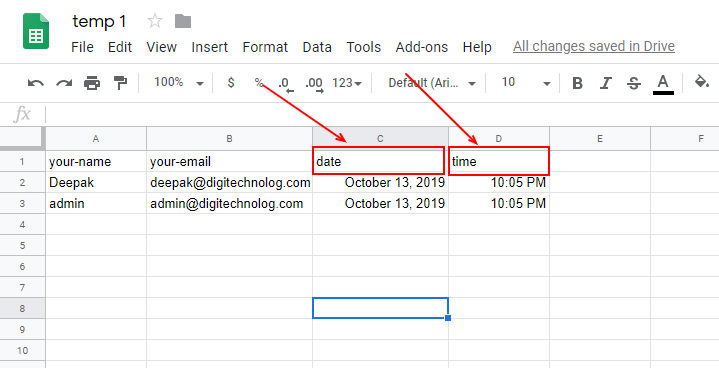Open the Format menu
This screenshot has height=368, width=719.
[x=265, y=47]
